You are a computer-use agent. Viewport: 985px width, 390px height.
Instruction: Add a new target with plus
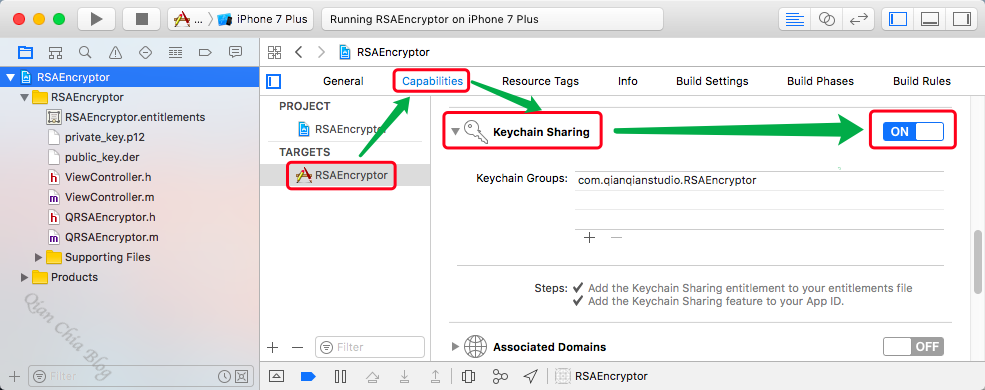[x=272, y=347]
